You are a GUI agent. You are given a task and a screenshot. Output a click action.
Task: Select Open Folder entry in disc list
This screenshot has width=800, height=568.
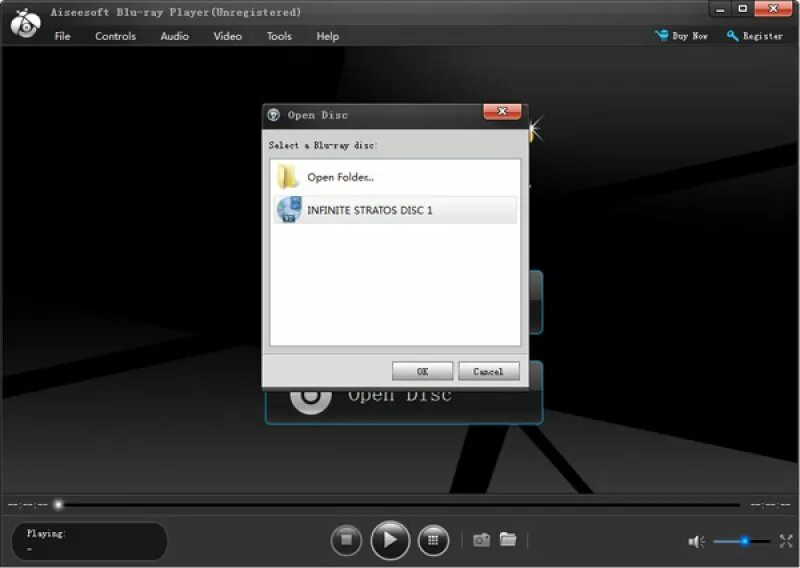tap(395, 177)
